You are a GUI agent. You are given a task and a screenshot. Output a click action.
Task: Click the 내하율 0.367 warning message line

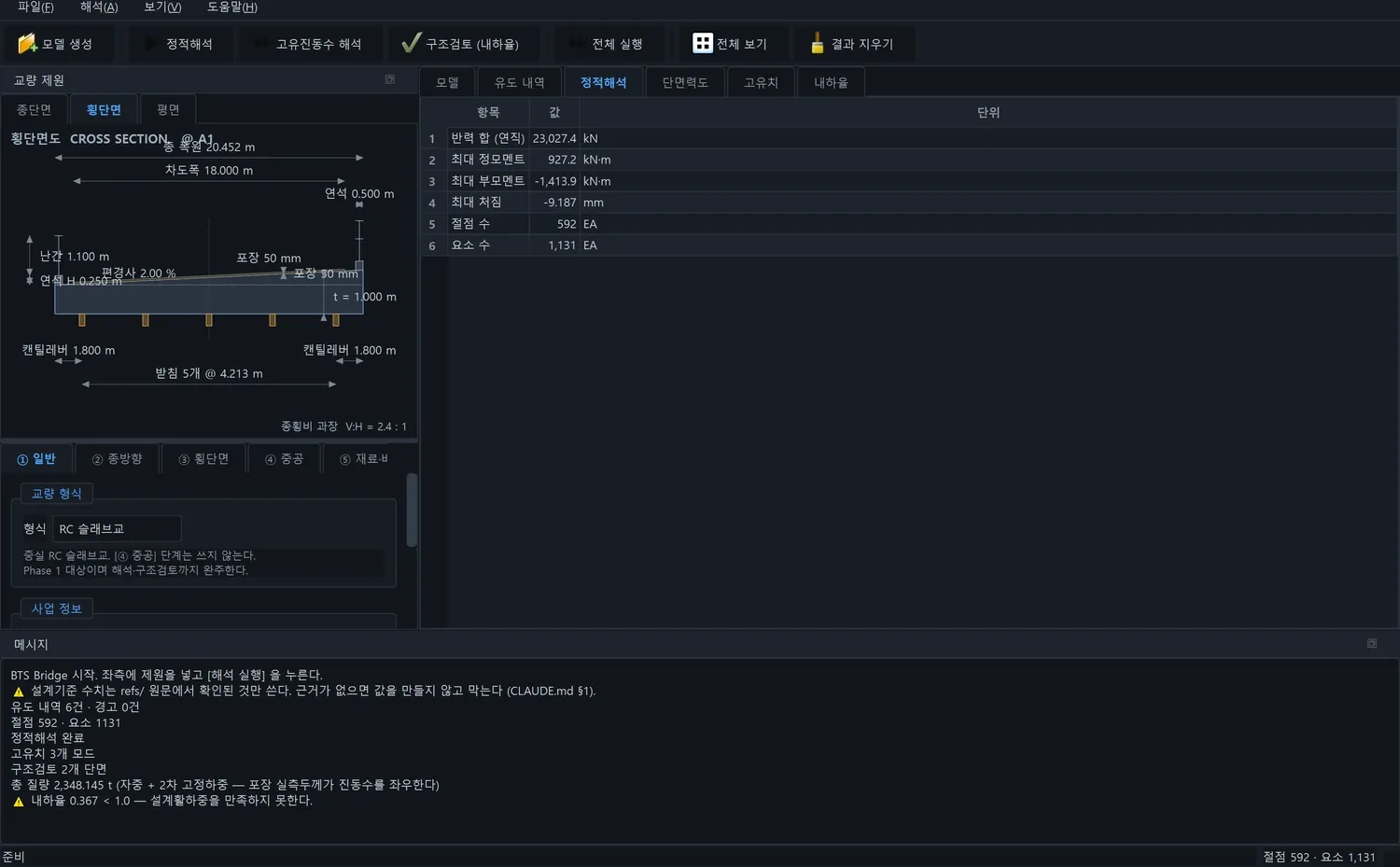(x=162, y=801)
